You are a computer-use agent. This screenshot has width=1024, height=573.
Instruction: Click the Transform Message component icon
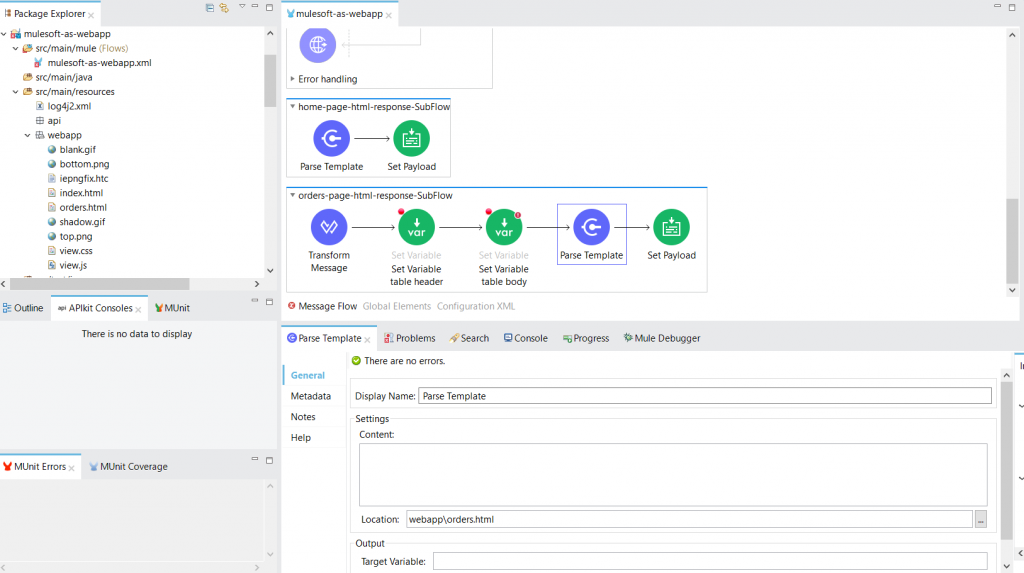329,228
